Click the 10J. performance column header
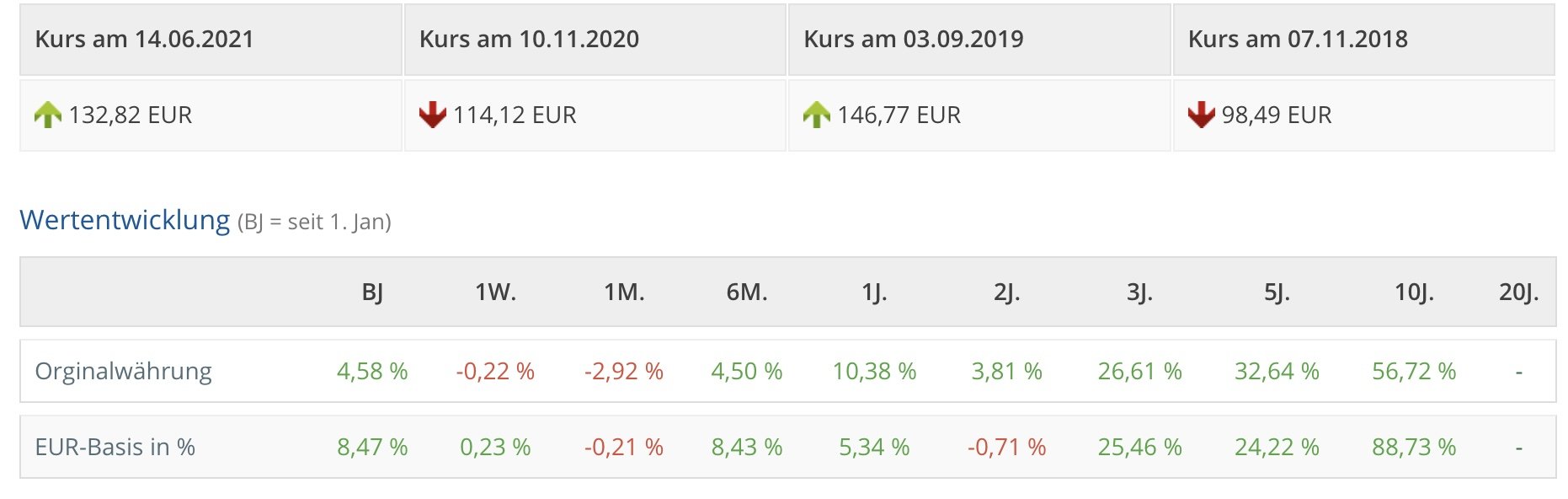 click(1413, 292)
